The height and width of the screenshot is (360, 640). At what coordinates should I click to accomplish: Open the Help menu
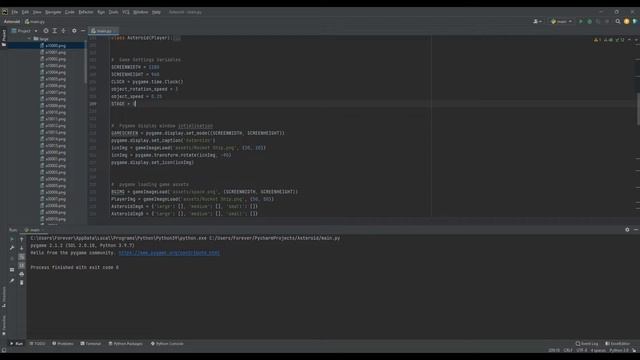click(x=156, y=12)
